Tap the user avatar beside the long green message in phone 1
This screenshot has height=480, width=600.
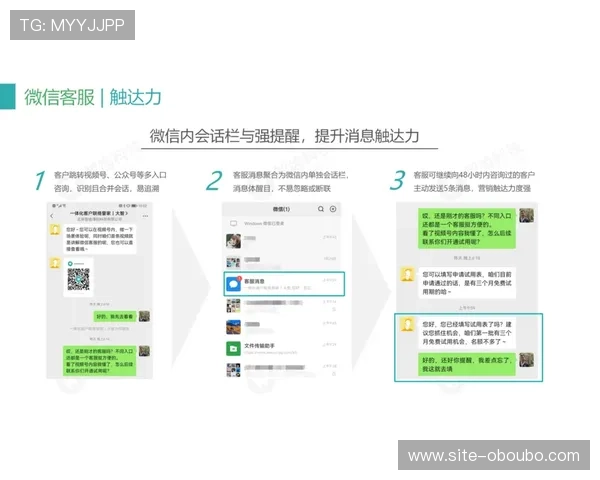(x=144, y=351)
